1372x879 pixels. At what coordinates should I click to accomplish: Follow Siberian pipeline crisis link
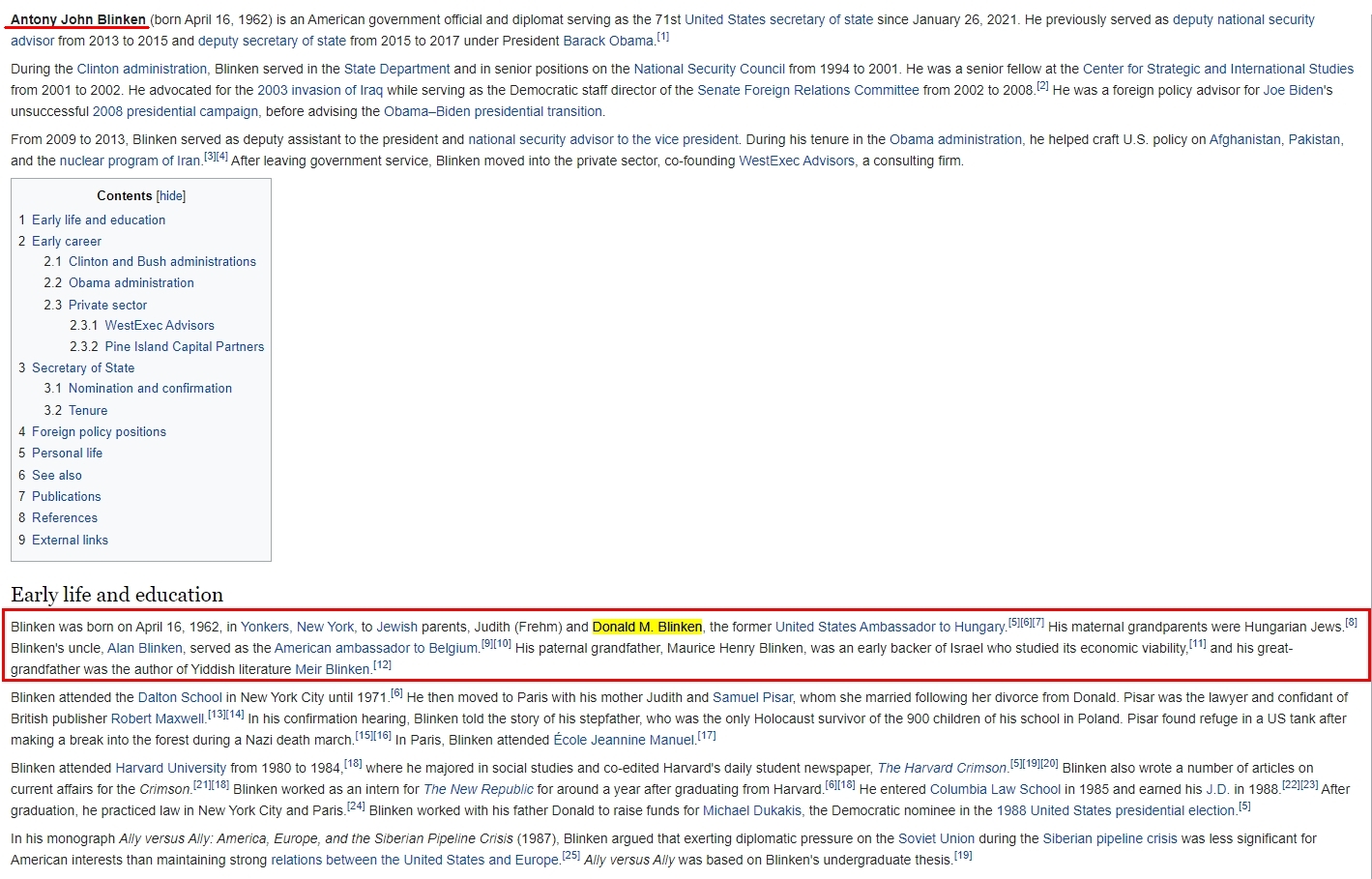[x=1109, y=838]
